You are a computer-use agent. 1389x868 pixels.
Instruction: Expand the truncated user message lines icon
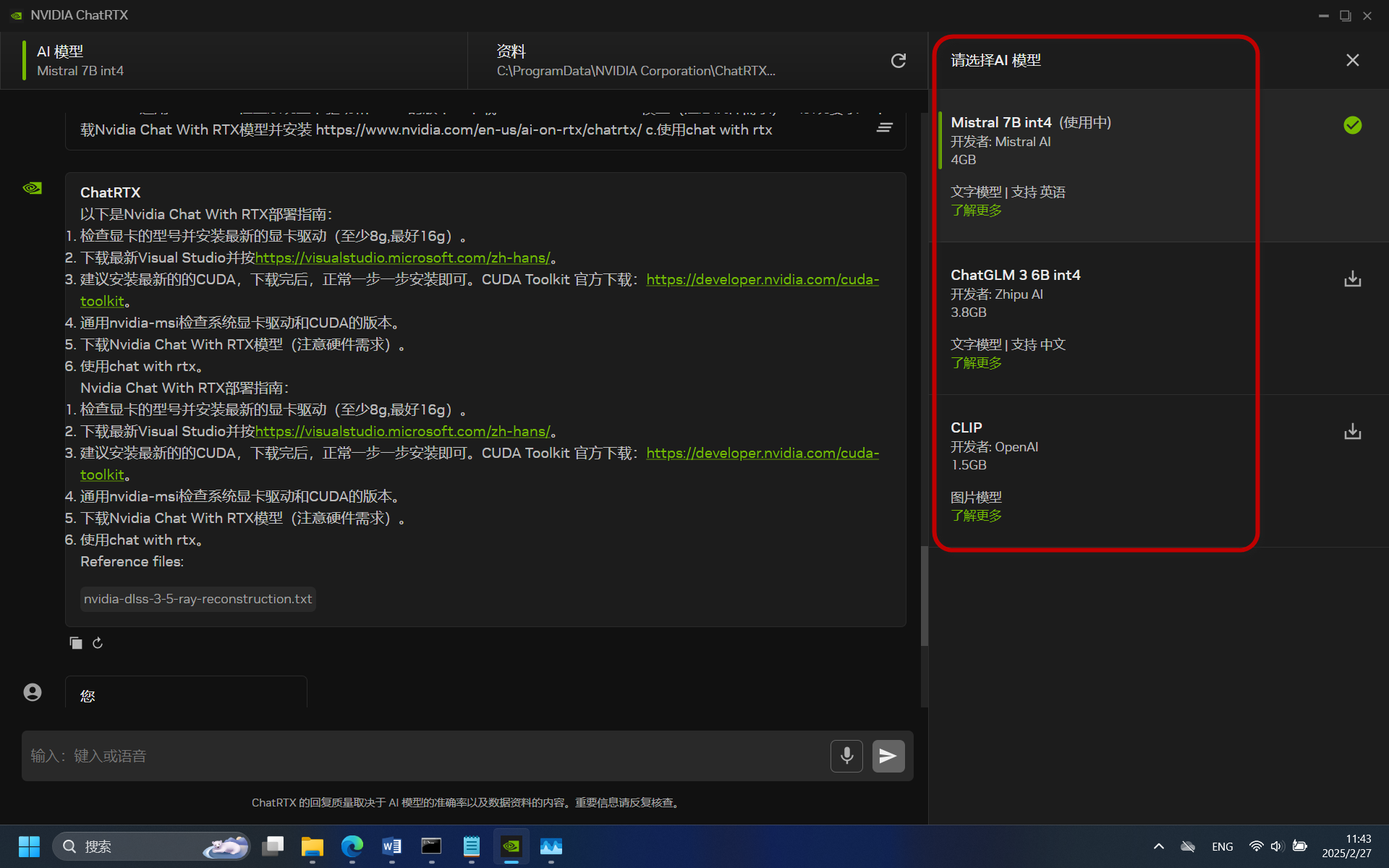(x=884, y=128)
